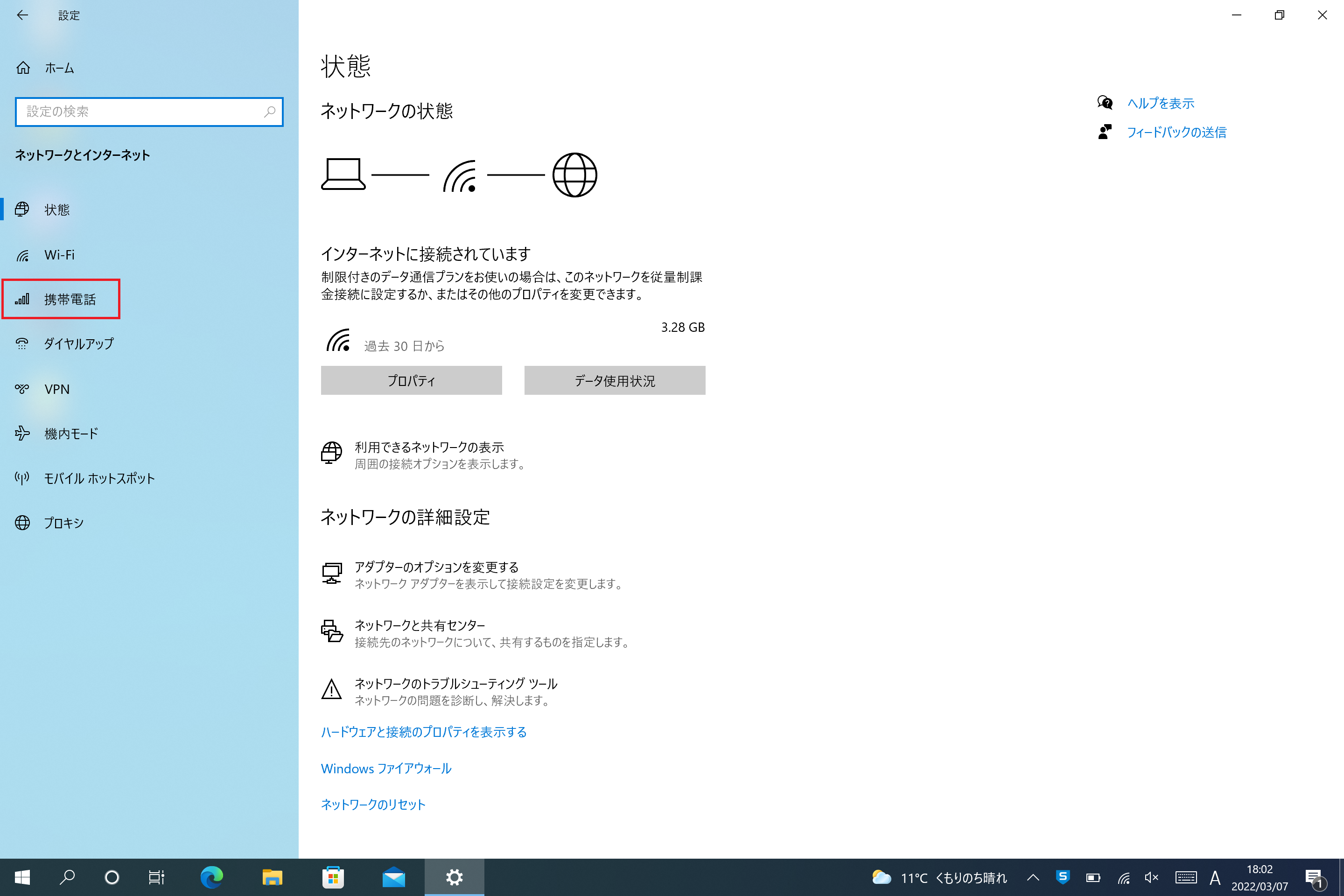Viewport: 1344px width, 896px height.
Task: Open the Windows Start menu
Action: [x=22, y=877]
